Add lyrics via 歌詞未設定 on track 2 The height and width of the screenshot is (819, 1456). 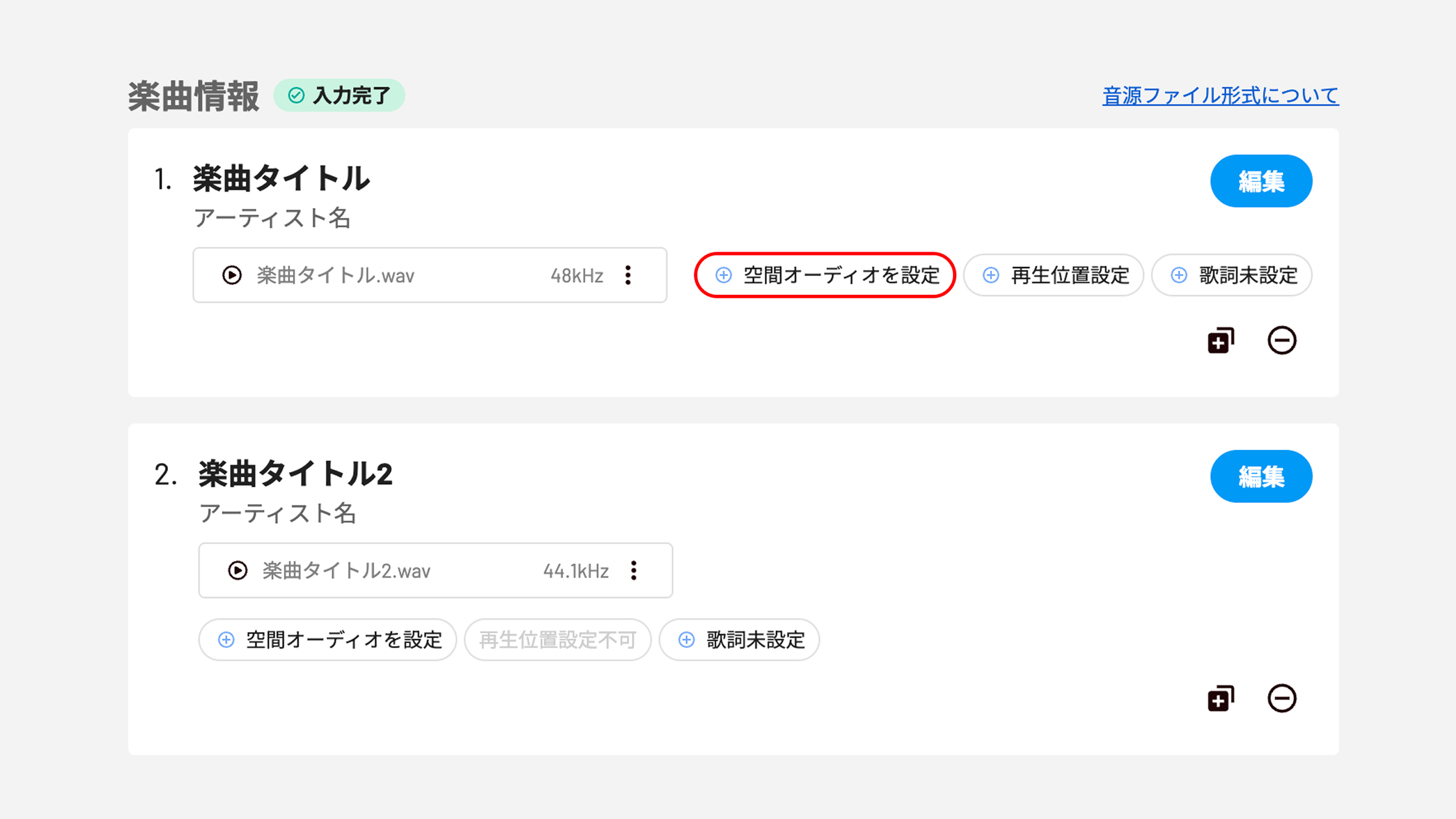(740, 640)
